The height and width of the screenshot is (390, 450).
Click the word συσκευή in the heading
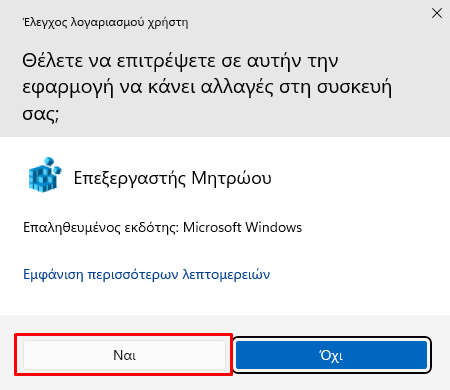354,88
